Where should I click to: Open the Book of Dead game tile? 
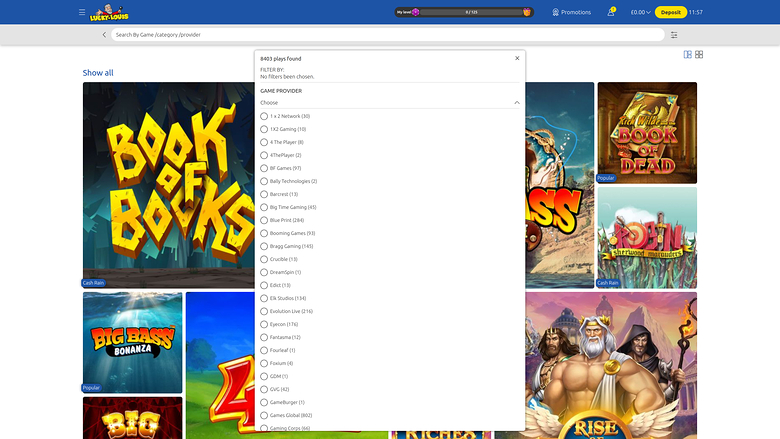click(647, 133)
